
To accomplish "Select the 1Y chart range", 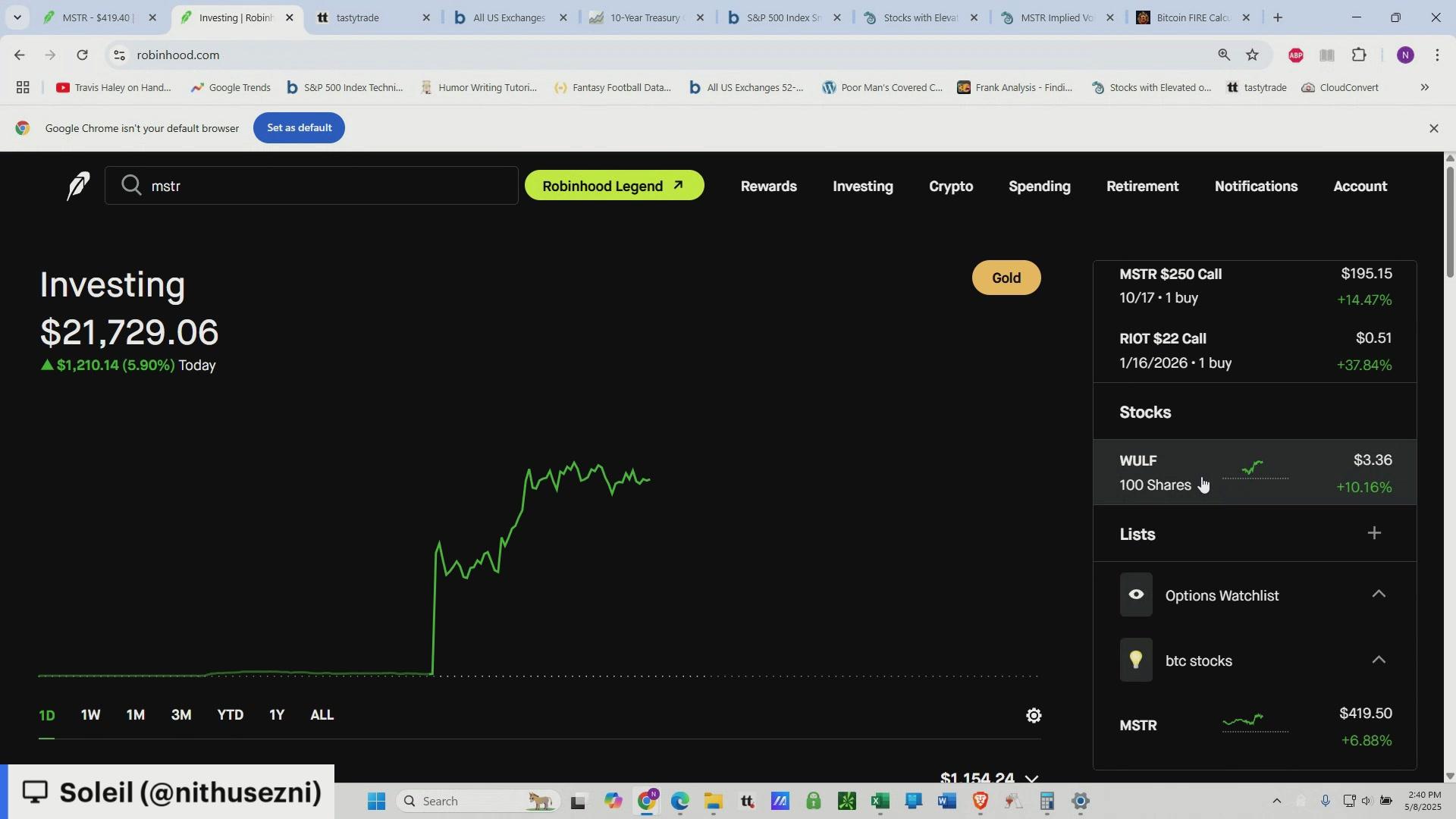I will coord(277,715).
